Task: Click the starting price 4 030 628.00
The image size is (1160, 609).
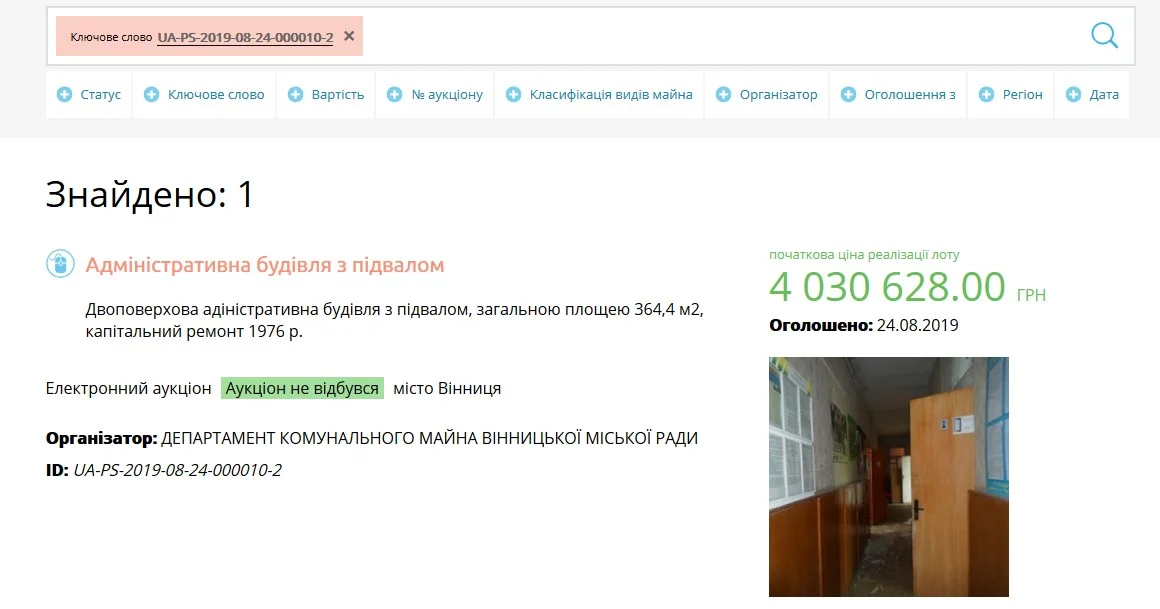Action: tap(888, 286)
